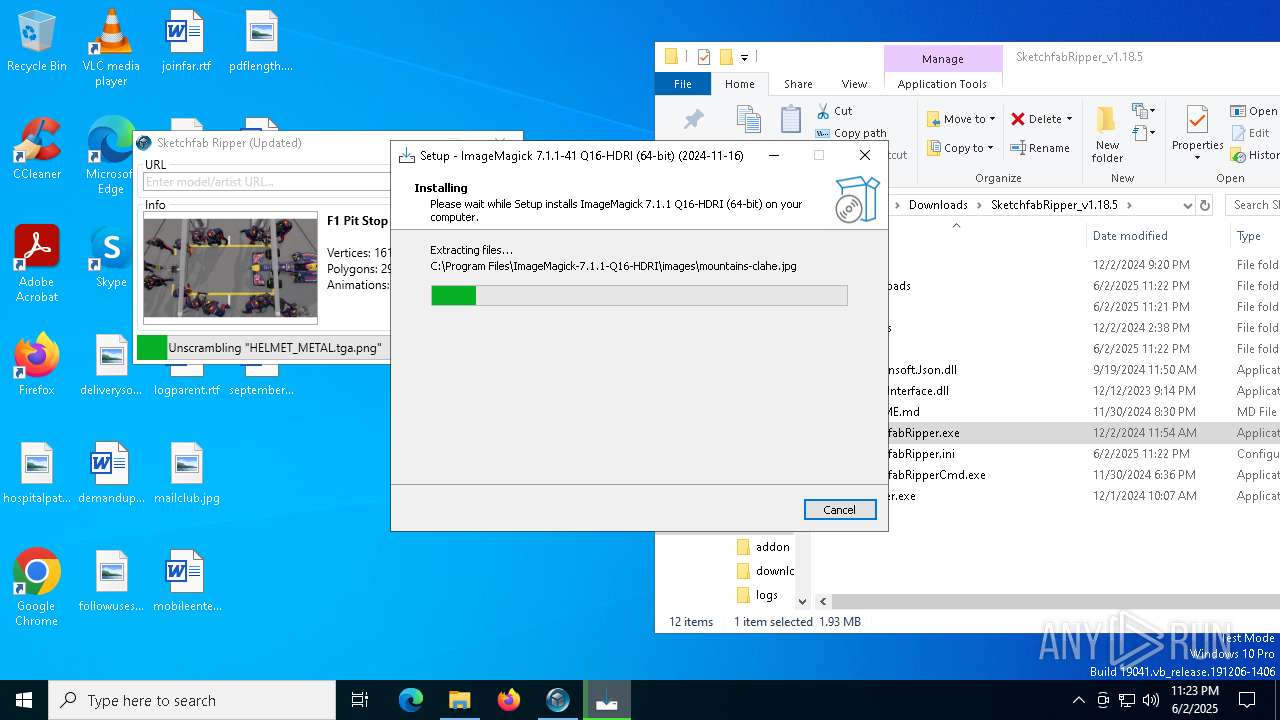Viewport: 1280px width, 720px height.
Task: Open Microsoft Edge from the taskbar
Action: pos(411,700)
